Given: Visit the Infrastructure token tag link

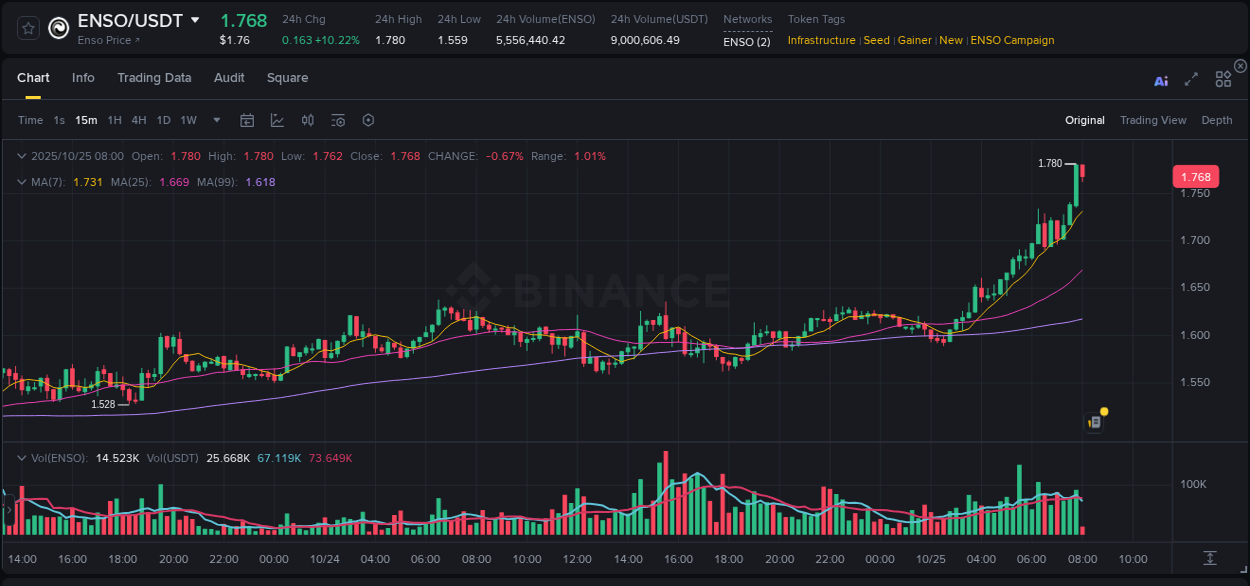Looking at the screenshot, I should click(x=824, y=41).
